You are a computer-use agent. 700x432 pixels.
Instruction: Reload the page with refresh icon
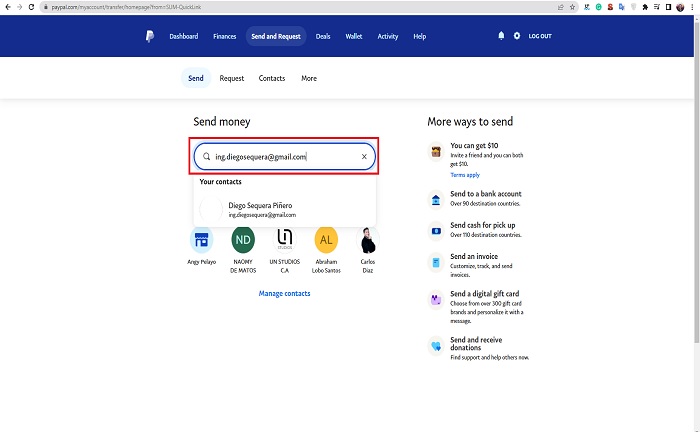coord(31,7)
